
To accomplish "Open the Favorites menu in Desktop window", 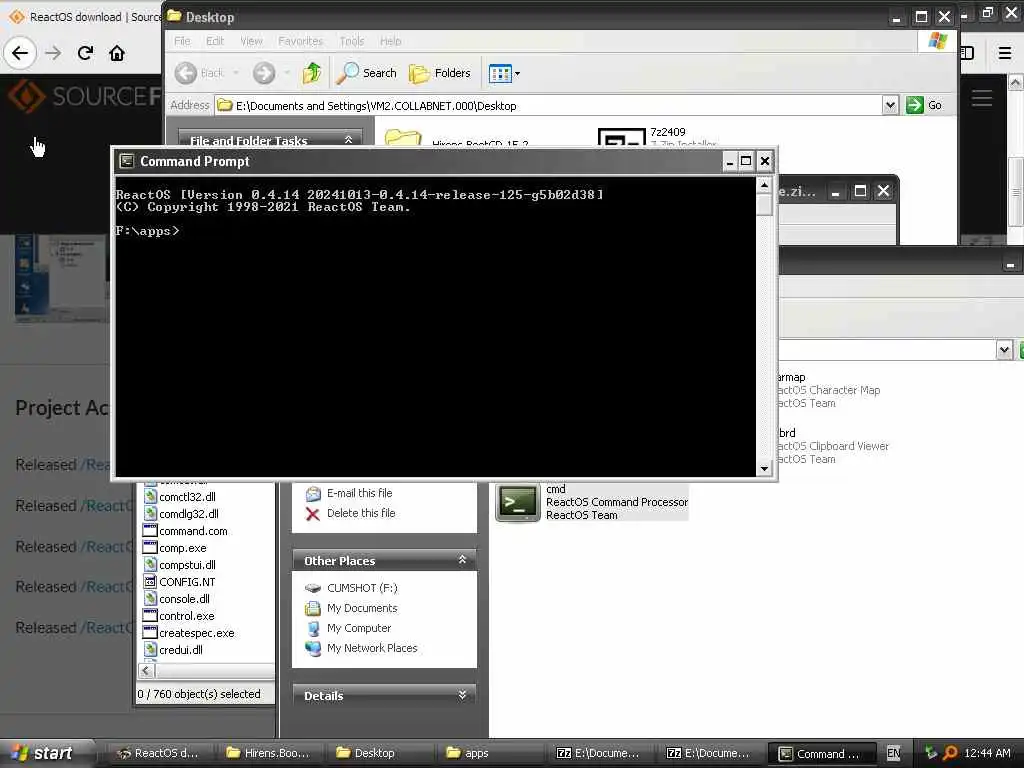I will 300,41.
